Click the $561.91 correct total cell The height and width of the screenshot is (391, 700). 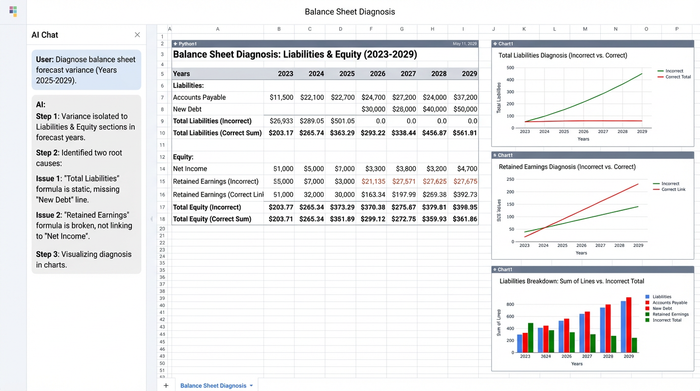[x=465, y=133]
